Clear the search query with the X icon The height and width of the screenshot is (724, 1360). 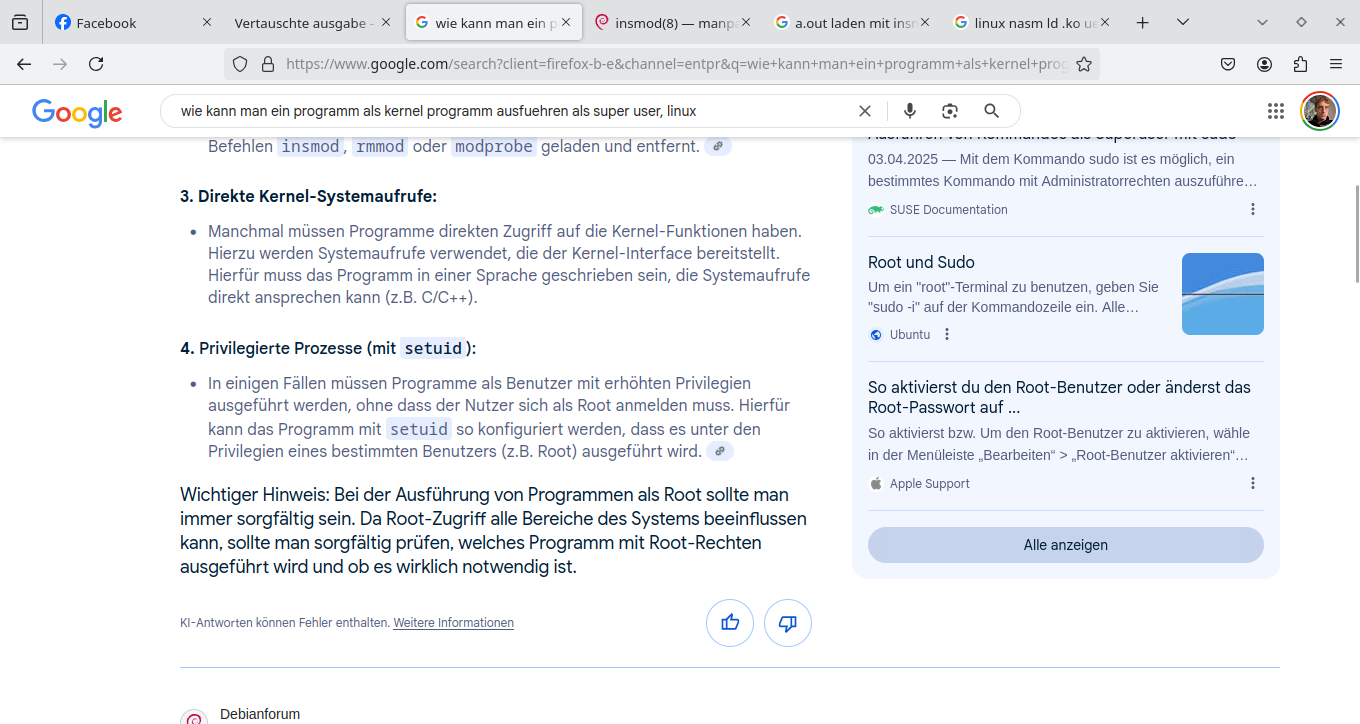point(864,110)
